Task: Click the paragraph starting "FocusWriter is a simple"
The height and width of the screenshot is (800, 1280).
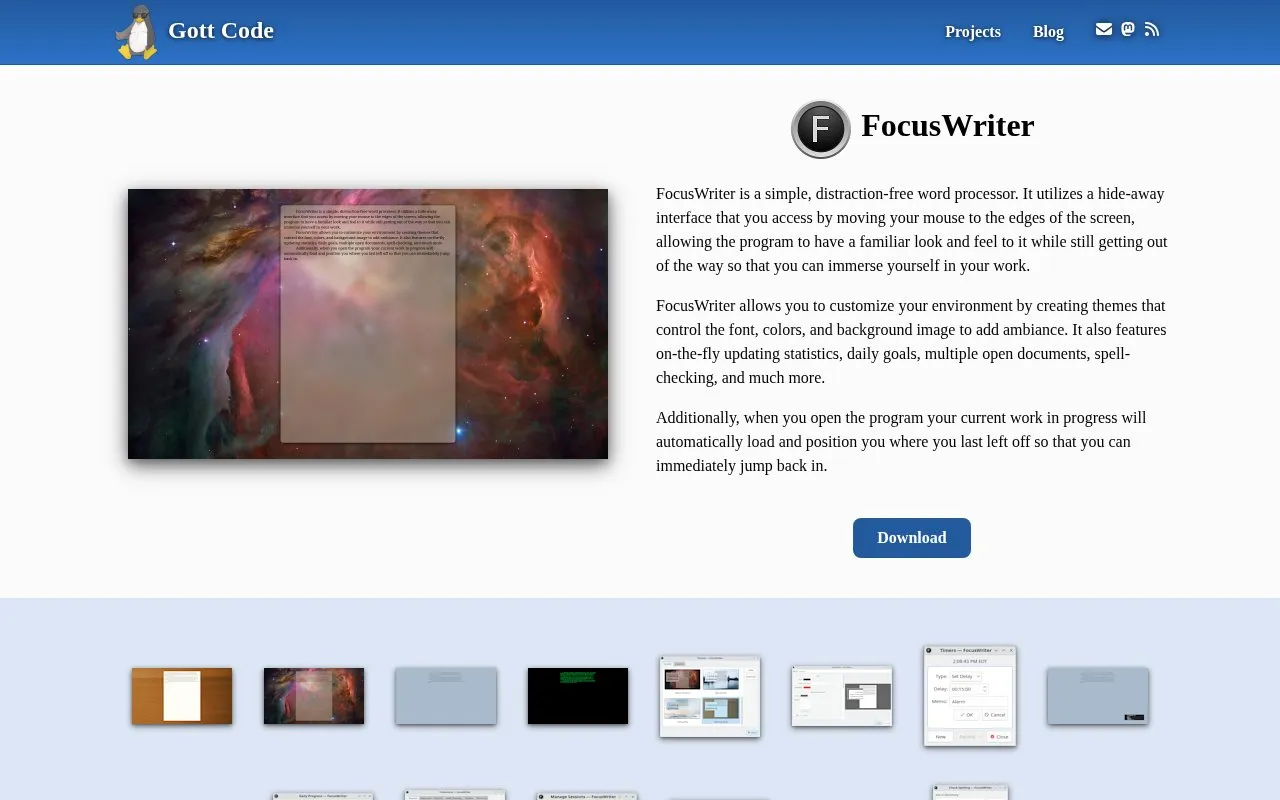Action: [x=912, y=230]
